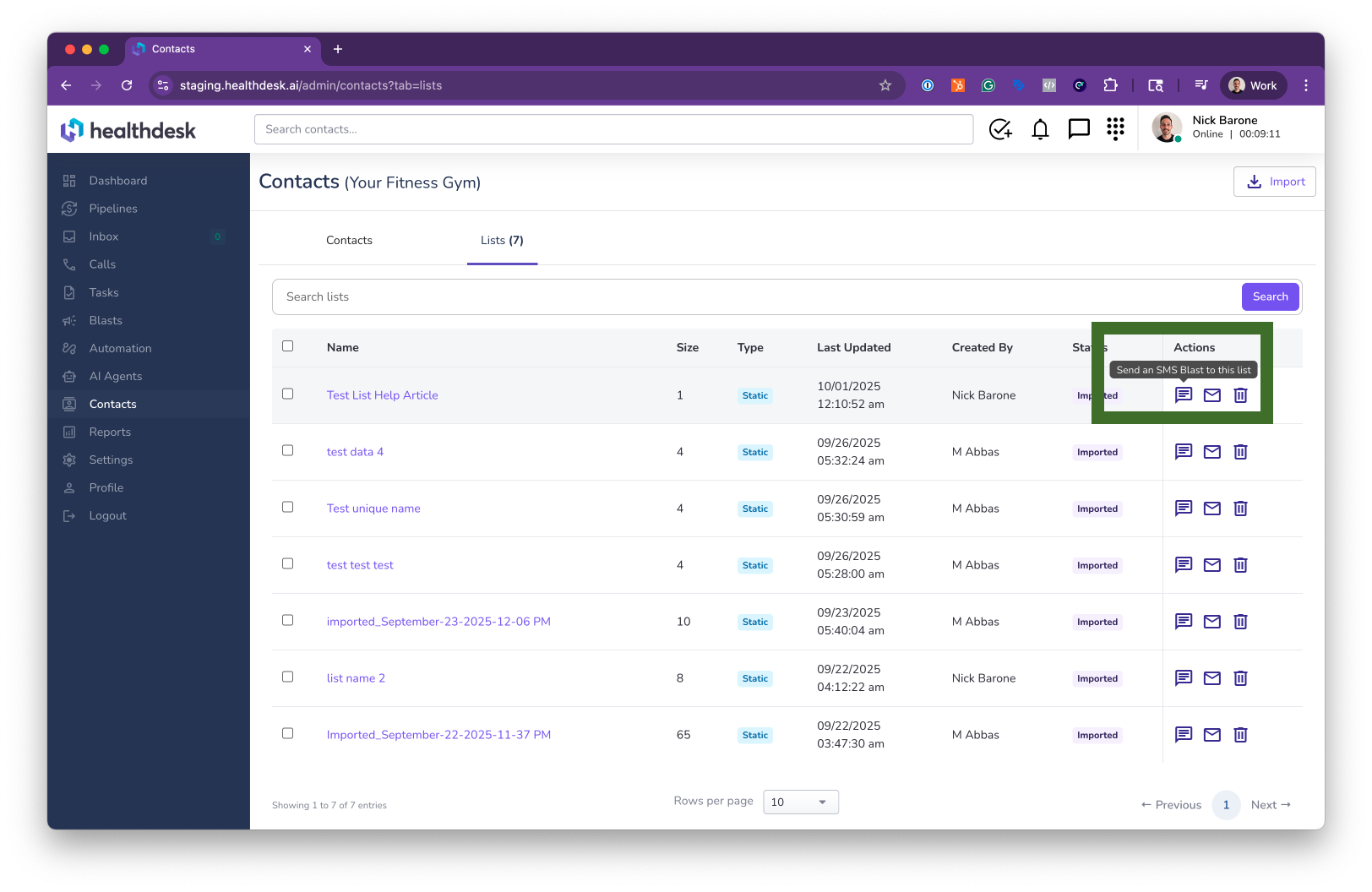
Task: Open Pipelines in sidebar
Action: (113, 209)
